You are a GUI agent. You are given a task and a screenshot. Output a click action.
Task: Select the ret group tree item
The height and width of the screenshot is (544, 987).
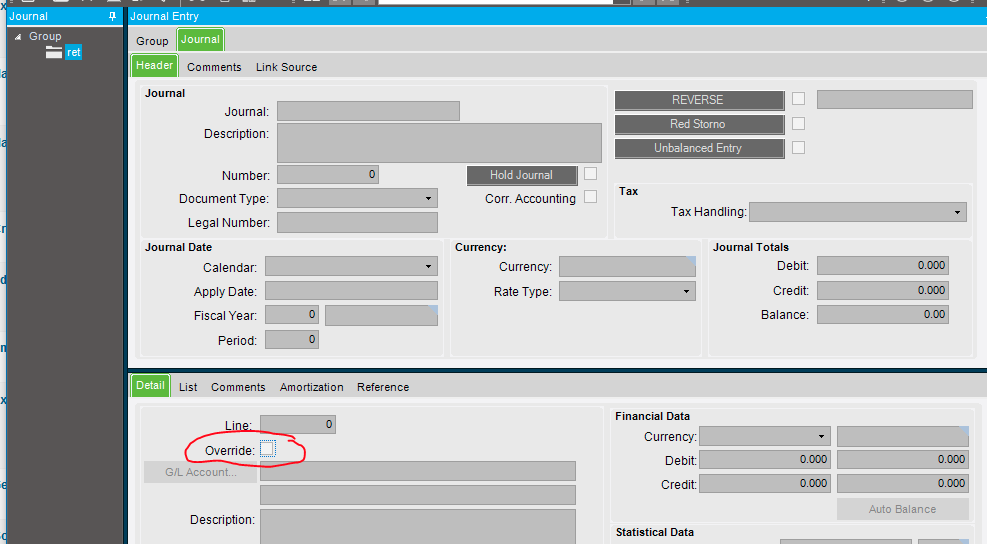74,52
